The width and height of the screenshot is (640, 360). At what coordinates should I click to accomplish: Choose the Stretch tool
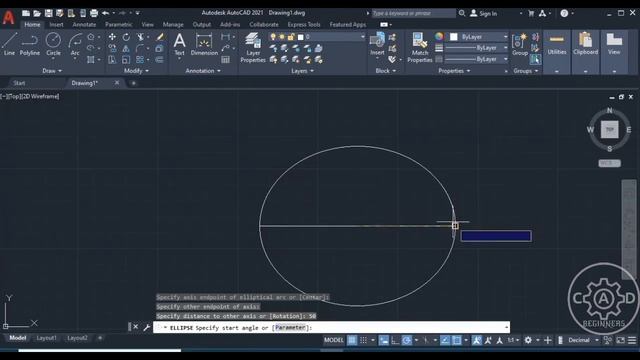pos(112,60)
